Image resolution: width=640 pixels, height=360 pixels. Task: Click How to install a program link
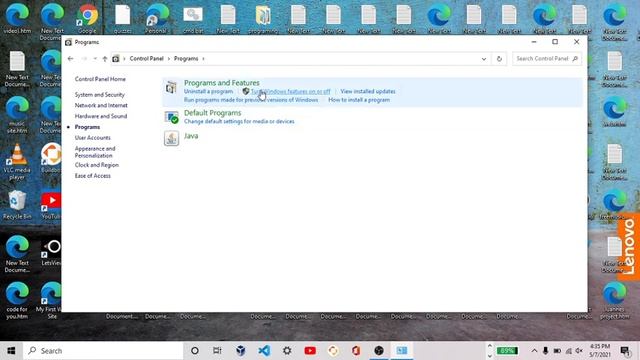[359, 100]
